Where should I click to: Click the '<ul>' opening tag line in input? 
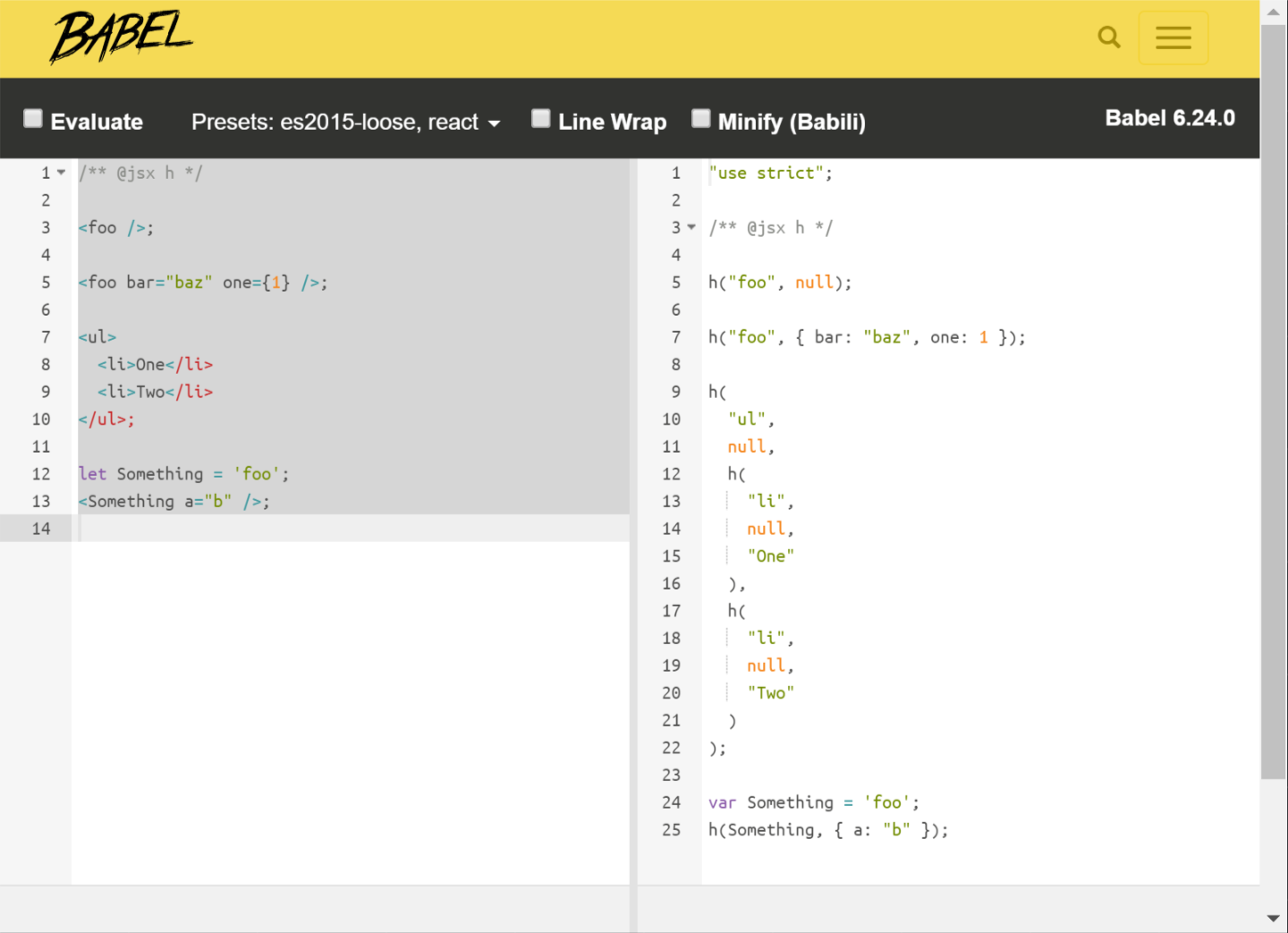click(x=97, y=337)
